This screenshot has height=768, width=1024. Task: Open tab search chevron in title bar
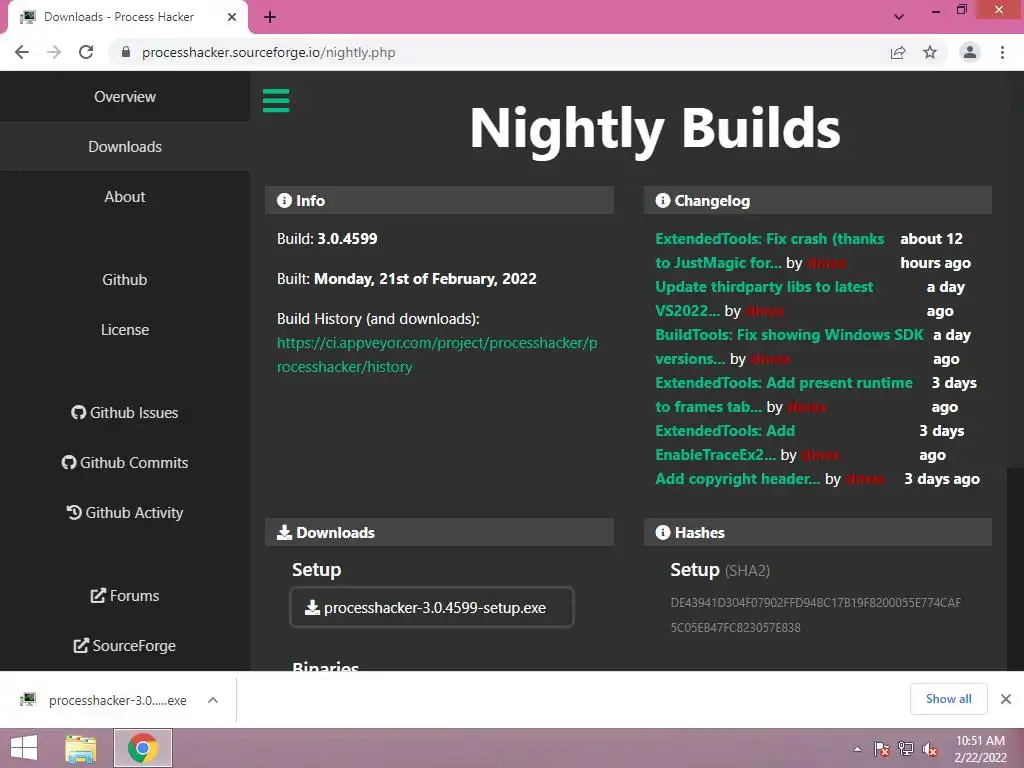pos(899,17)
